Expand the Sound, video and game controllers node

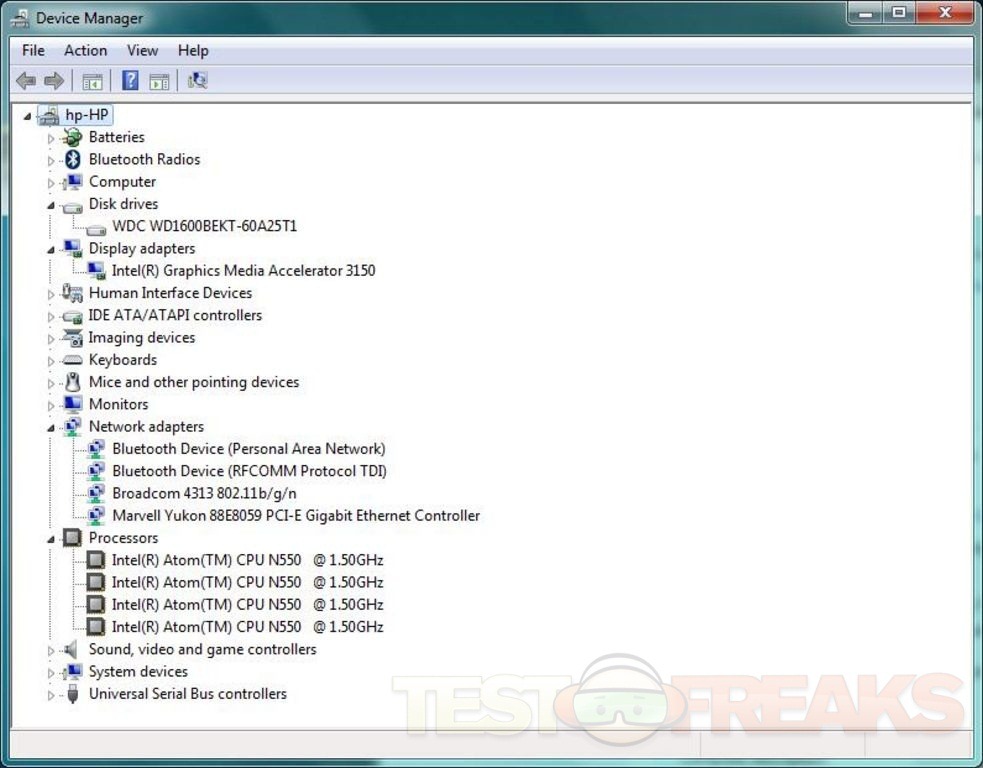[x=51, y=651]
